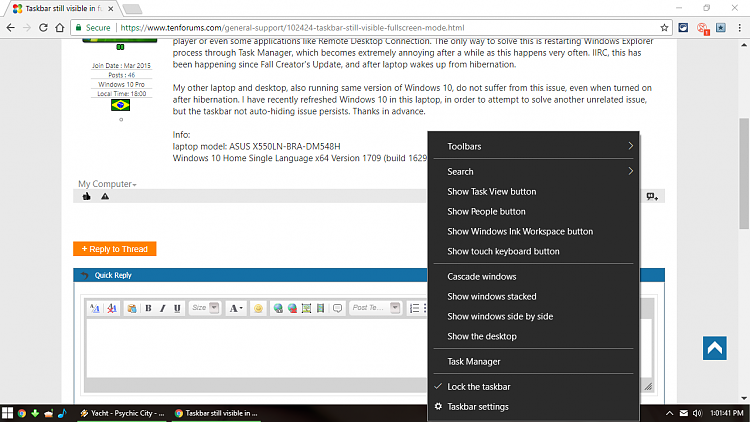Open Taskbar settings
Image resolution: width=750 pixels, height=422 pixels.
(533, 407)
